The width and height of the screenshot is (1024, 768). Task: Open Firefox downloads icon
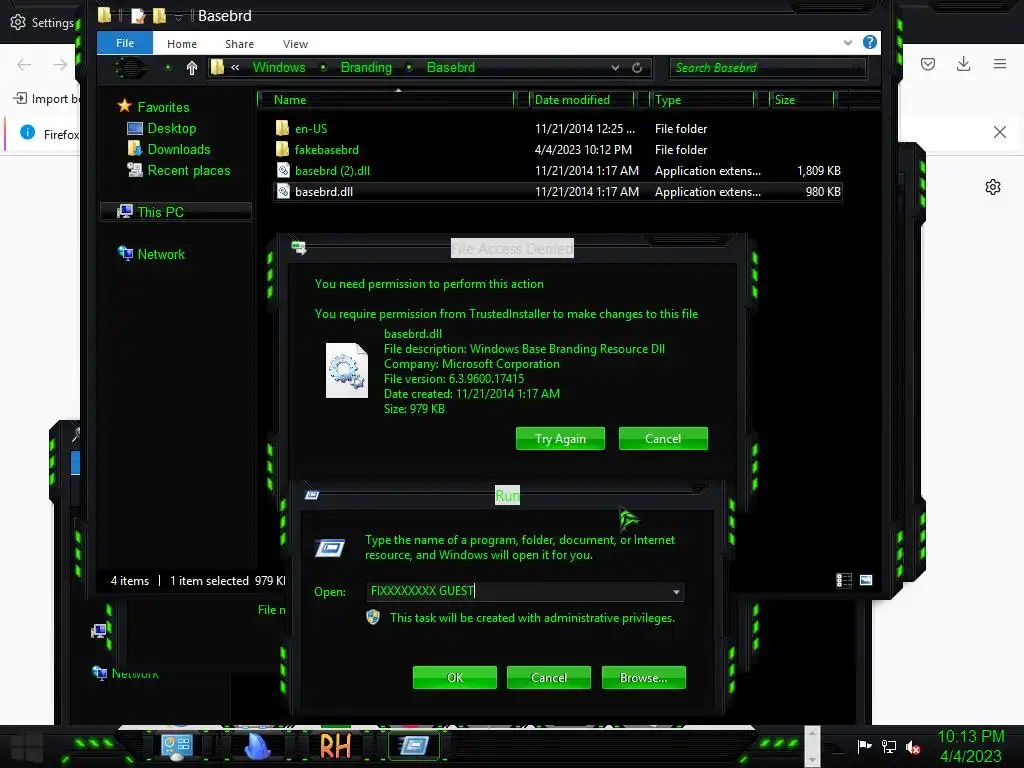point(963,63)
